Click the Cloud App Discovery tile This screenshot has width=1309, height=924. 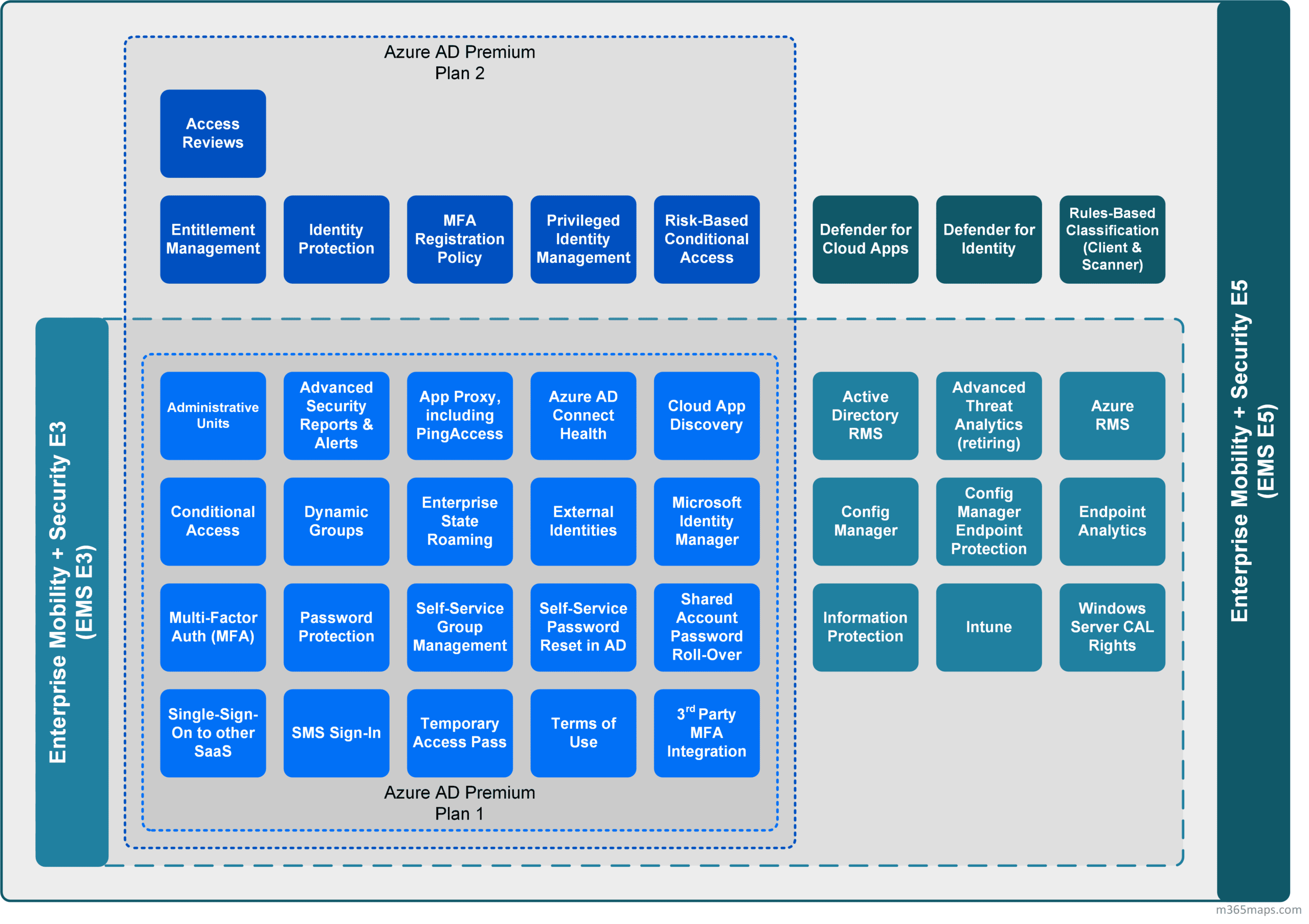click(x=706, y=416)
